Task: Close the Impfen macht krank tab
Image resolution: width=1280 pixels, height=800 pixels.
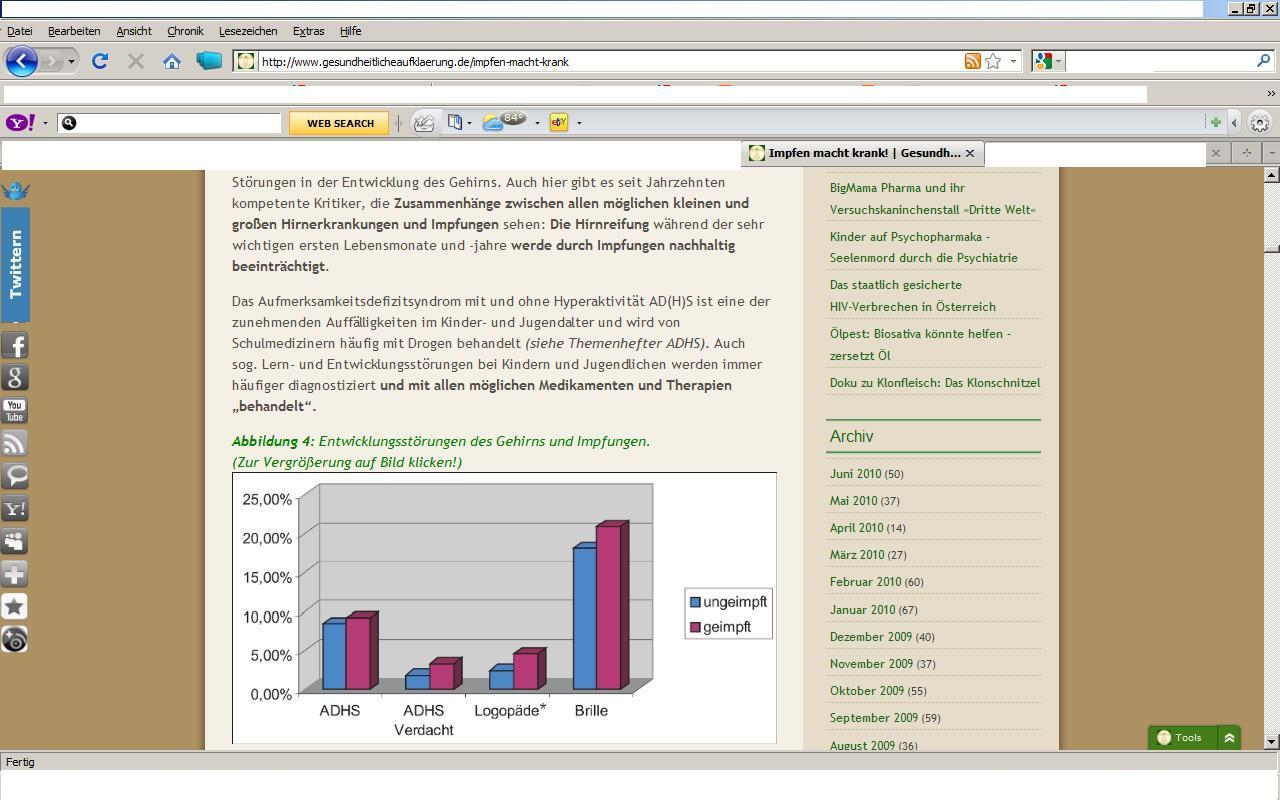Action: coord(969,153)
